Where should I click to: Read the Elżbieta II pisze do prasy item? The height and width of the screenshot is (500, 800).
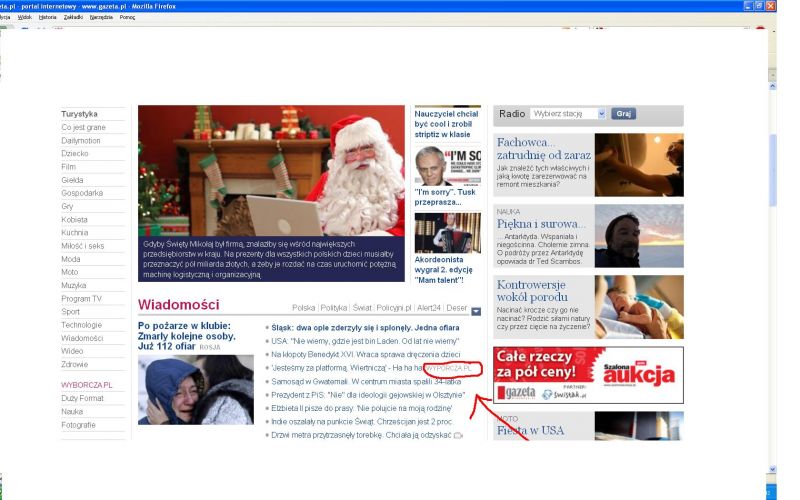[x=362, y=408]
